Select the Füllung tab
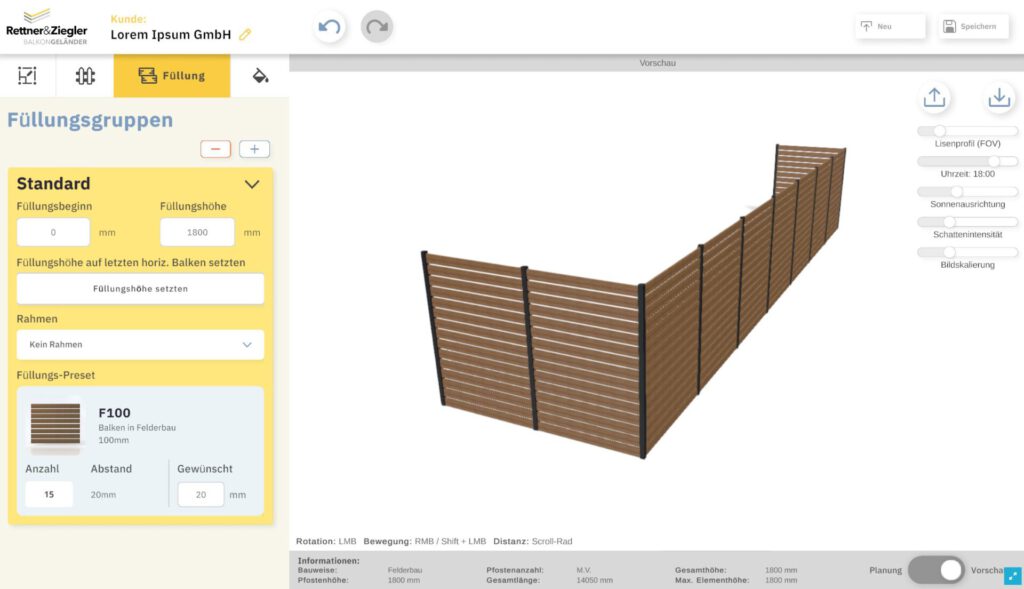Screen dimensions: 1024x589 (172, 76)
